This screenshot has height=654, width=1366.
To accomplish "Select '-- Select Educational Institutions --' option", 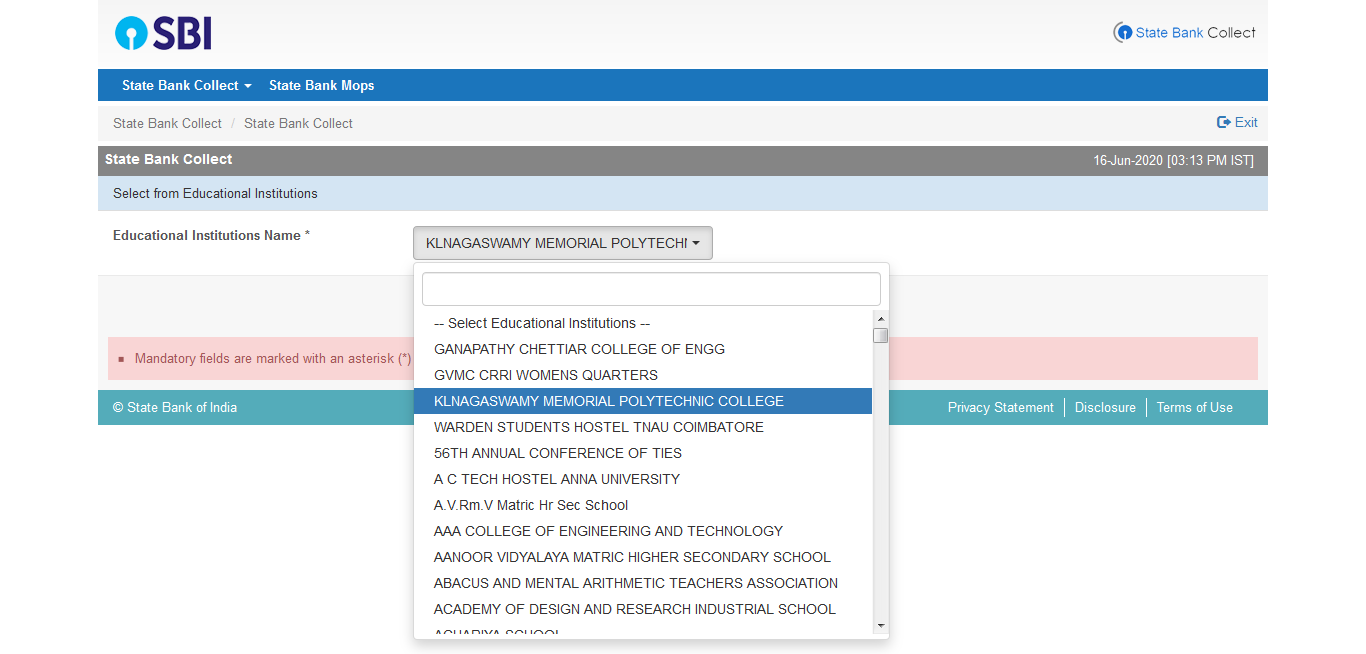I will (643, 323).
